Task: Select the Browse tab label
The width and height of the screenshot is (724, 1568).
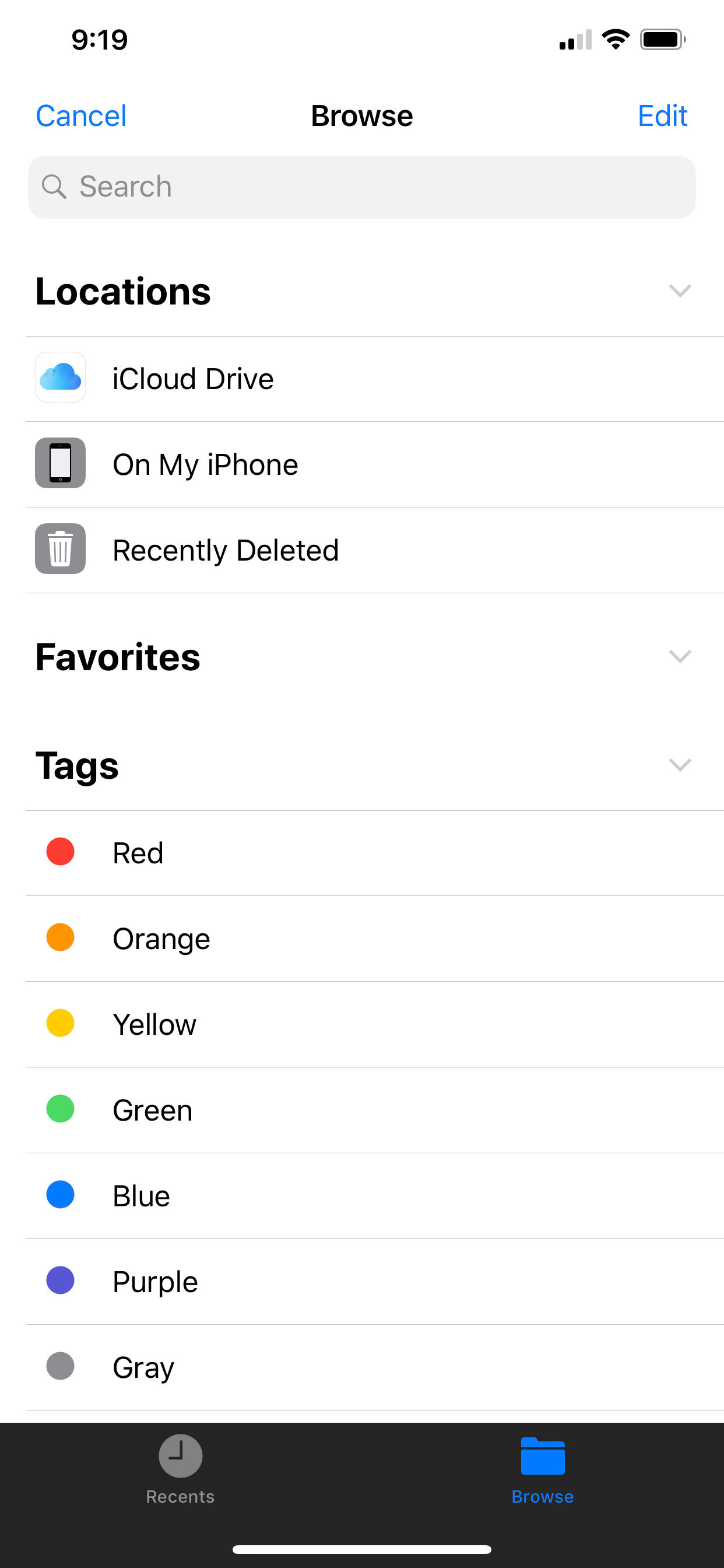Action: coord(543,1496)
